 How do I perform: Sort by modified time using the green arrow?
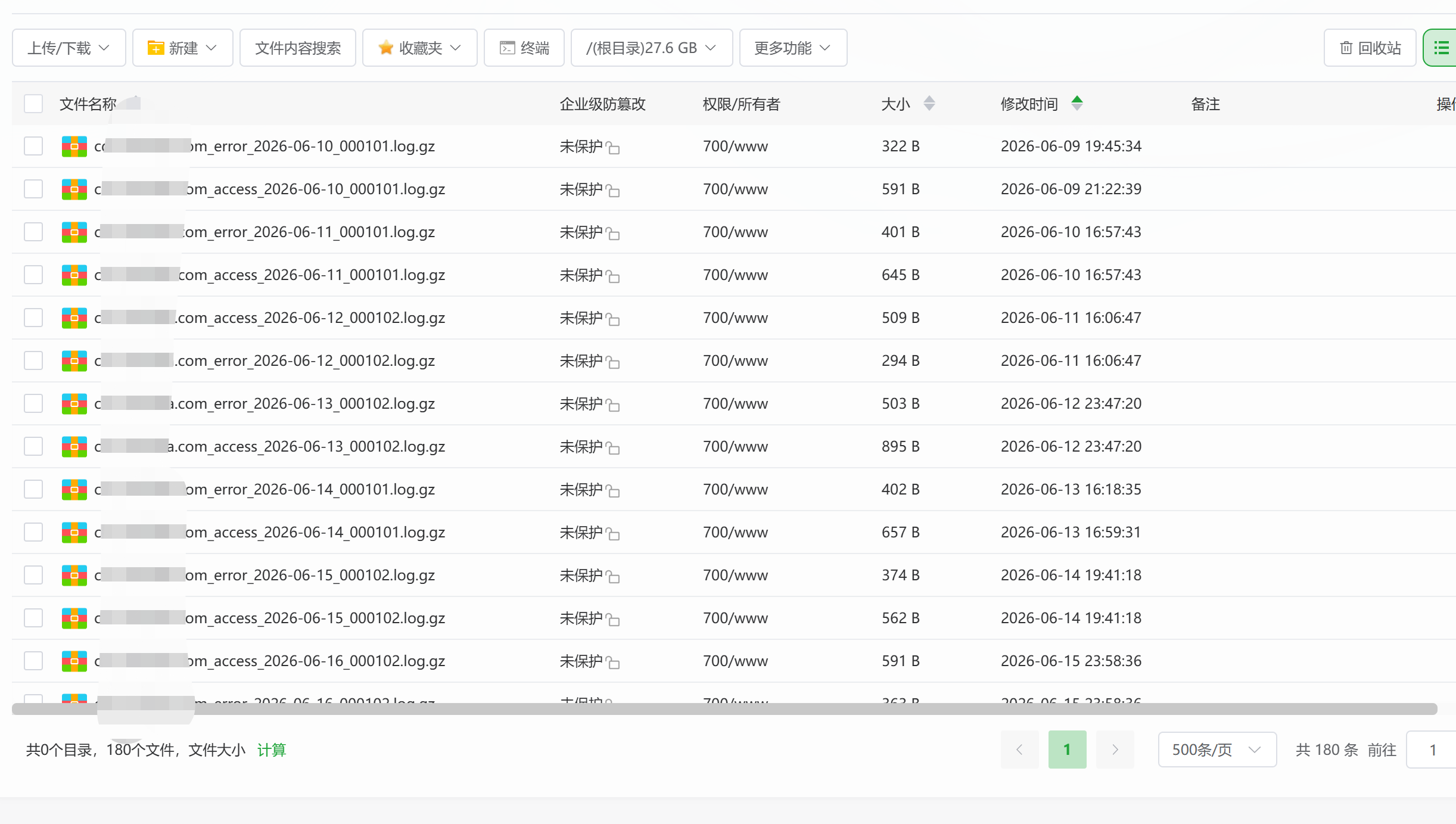[1077, 104]
